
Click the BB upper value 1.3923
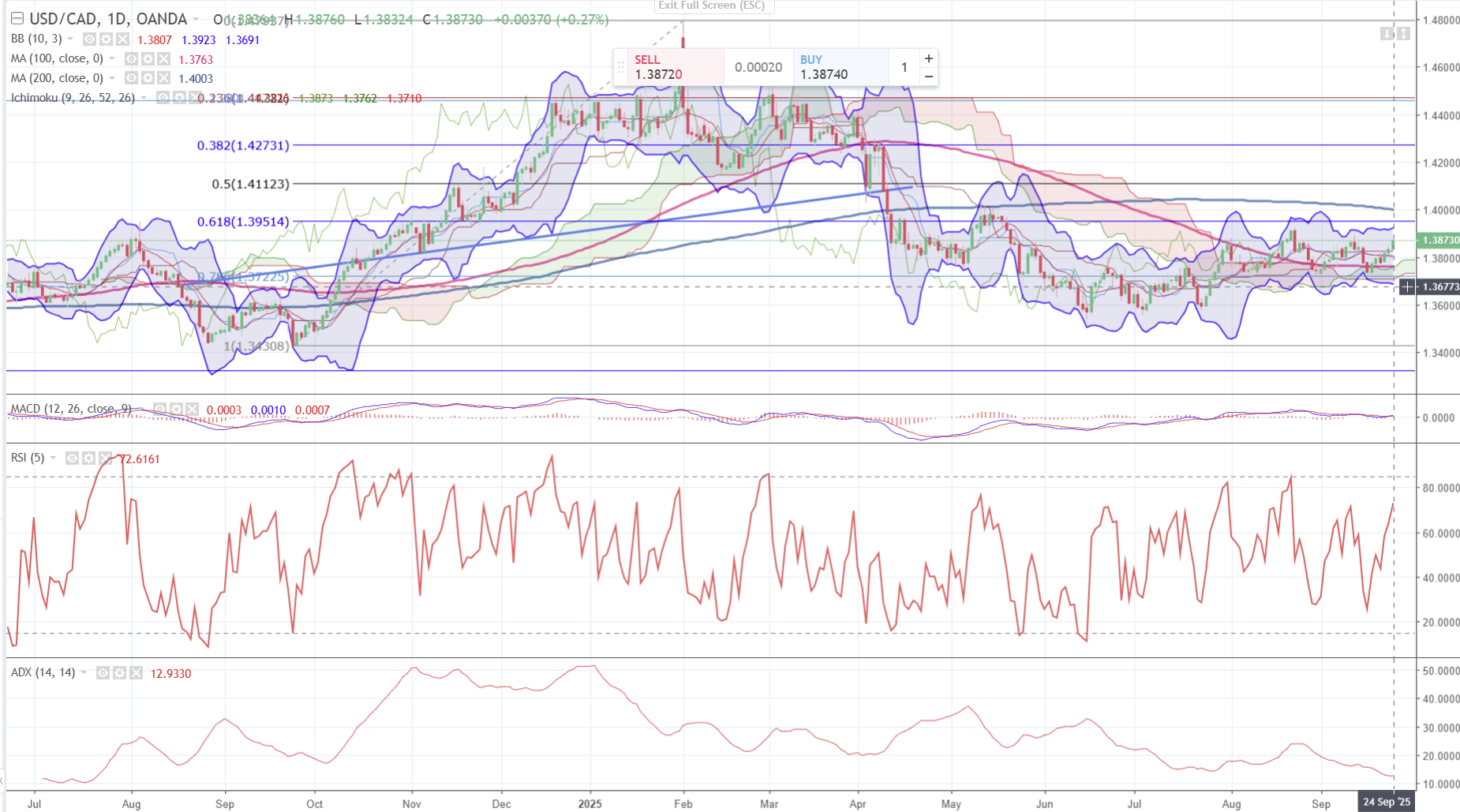point(198,39)
